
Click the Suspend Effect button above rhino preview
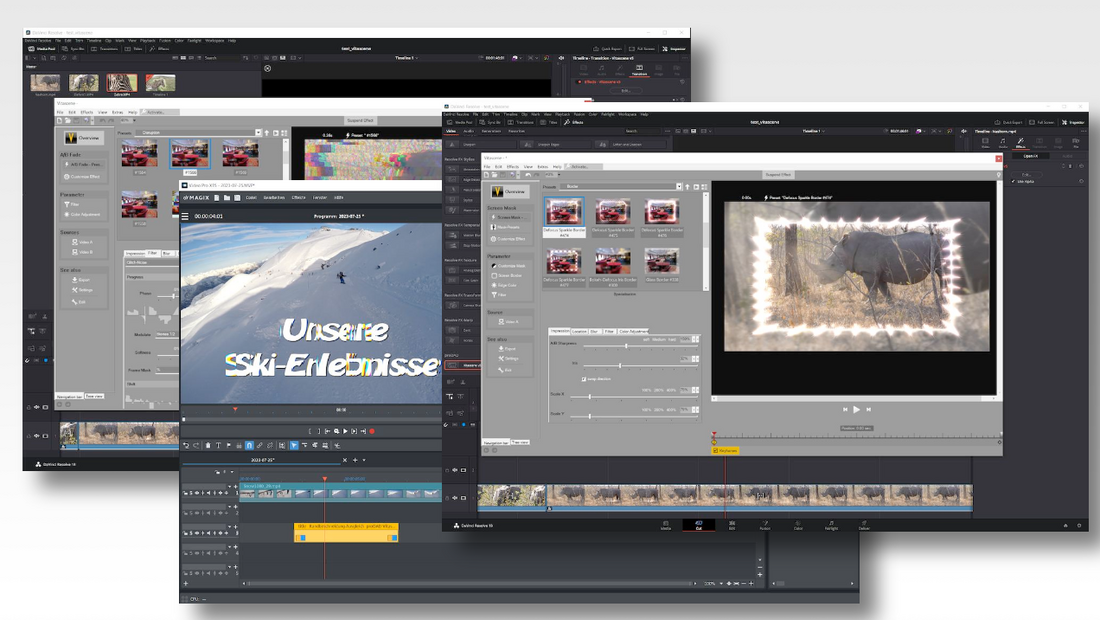[780, 174]
